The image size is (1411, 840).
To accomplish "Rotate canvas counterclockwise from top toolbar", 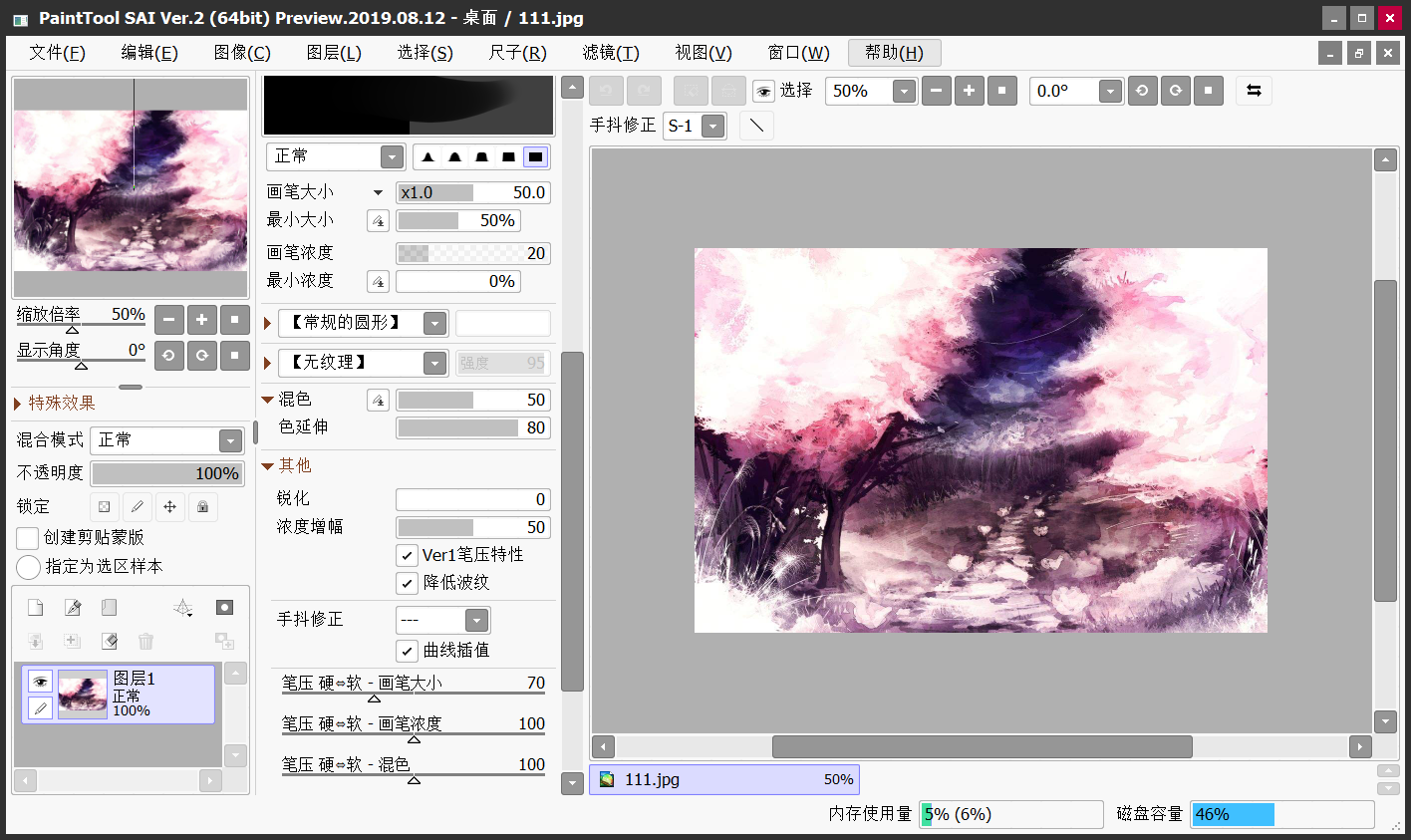I will click(x=1142, y=91).
